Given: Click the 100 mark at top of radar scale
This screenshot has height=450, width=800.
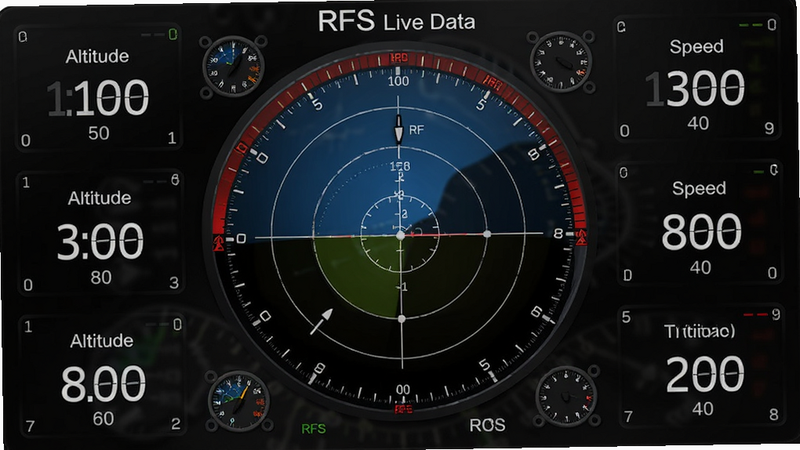Looking at the screenshot, I should click(398, 81).
